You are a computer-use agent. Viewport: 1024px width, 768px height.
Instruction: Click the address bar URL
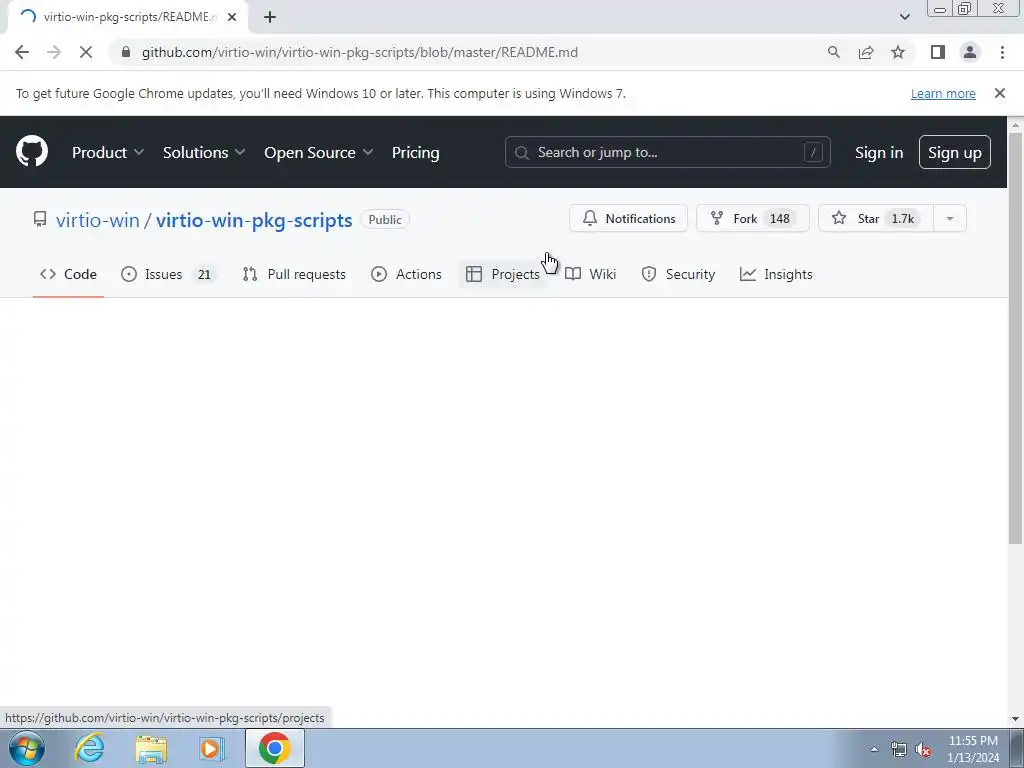coord(360,52)
